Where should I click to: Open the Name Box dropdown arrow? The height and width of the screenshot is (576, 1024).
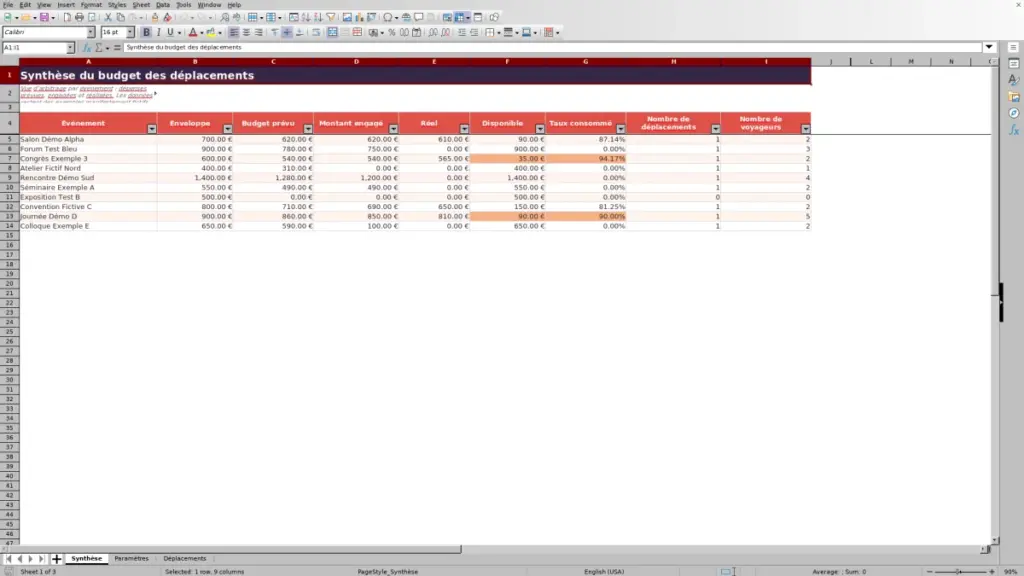pyautogui.click(x=71, y=48)
